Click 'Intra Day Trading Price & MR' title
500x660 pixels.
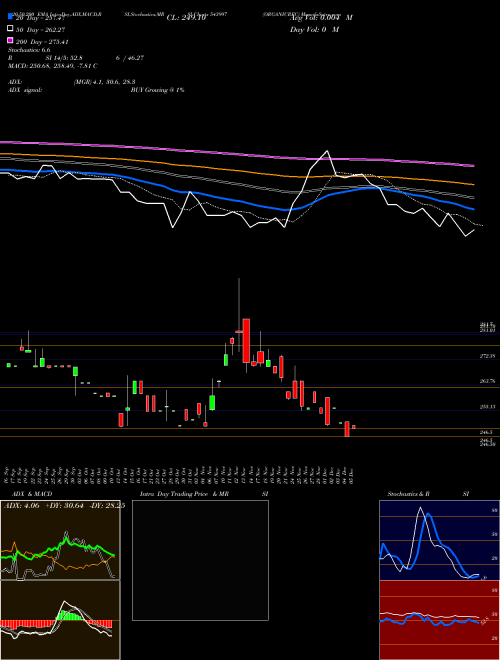[x=184, y=494]
